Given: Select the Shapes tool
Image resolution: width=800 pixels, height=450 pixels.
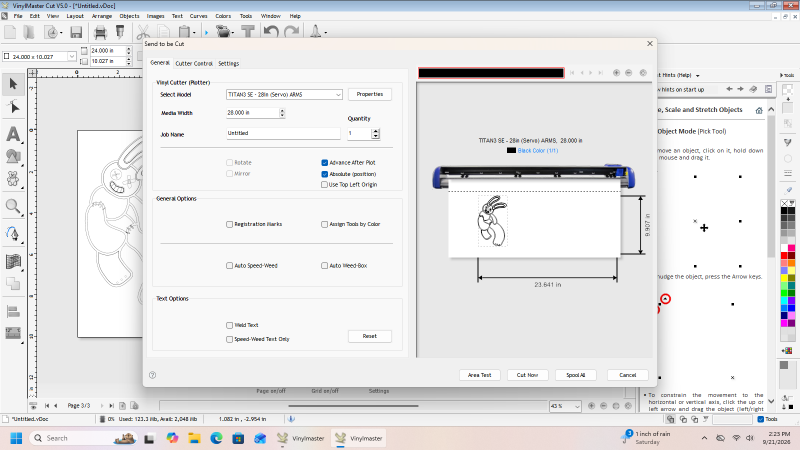Looking at the screenshot, I should 13,156.
